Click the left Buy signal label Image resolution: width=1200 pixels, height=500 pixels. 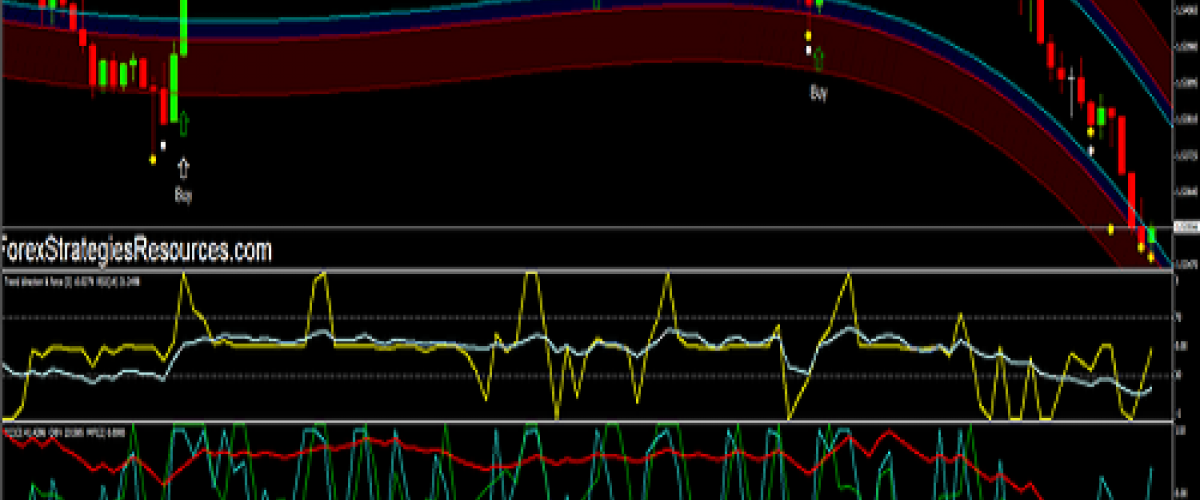(183, 196)
